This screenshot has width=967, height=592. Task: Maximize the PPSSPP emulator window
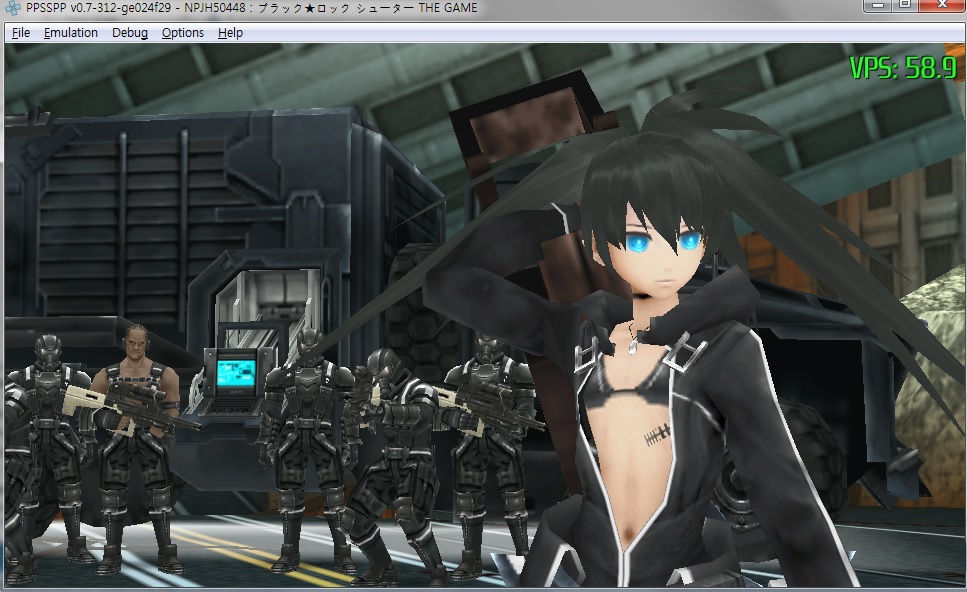[904, 6]
